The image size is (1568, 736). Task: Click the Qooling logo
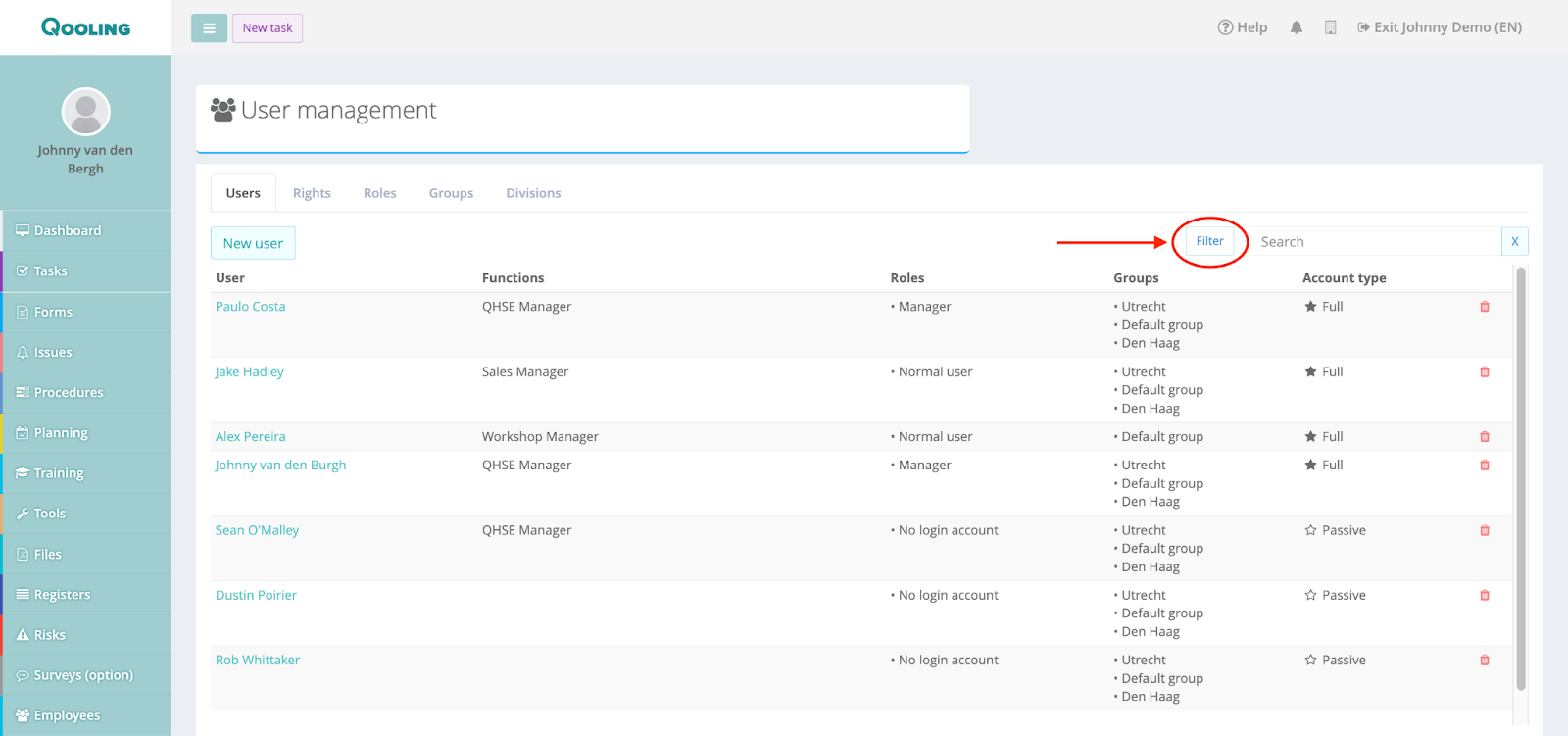85,27
